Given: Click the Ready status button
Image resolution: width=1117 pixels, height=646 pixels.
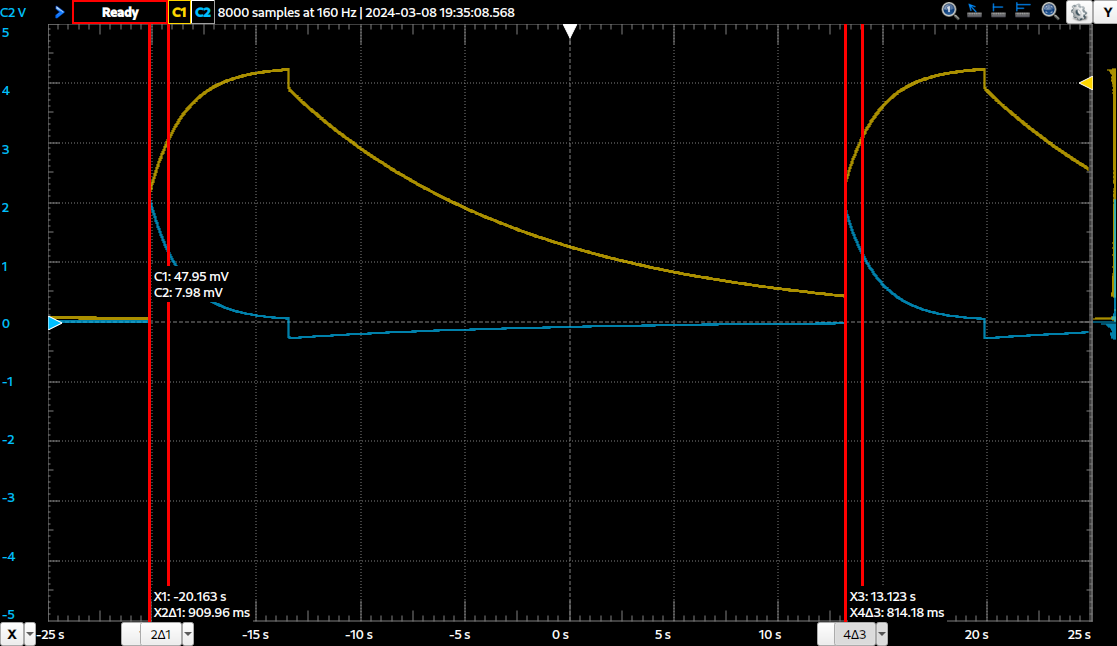Looking at the screenshot, I should pos(120,12).
